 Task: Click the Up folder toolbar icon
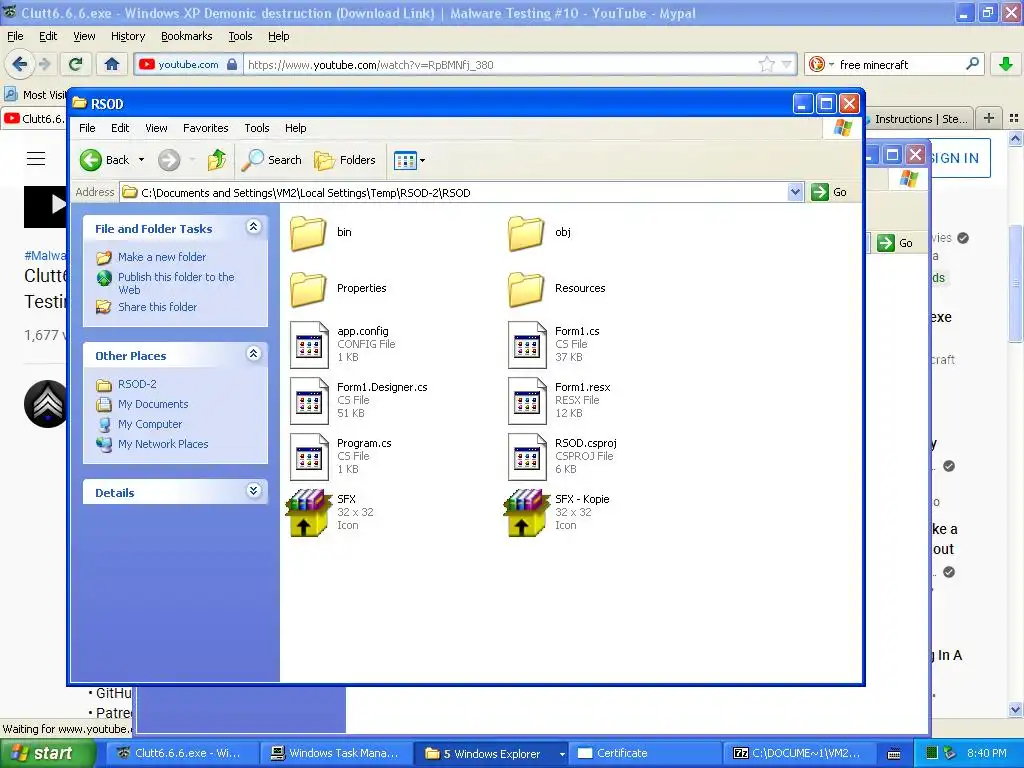(x=217, y=160)
